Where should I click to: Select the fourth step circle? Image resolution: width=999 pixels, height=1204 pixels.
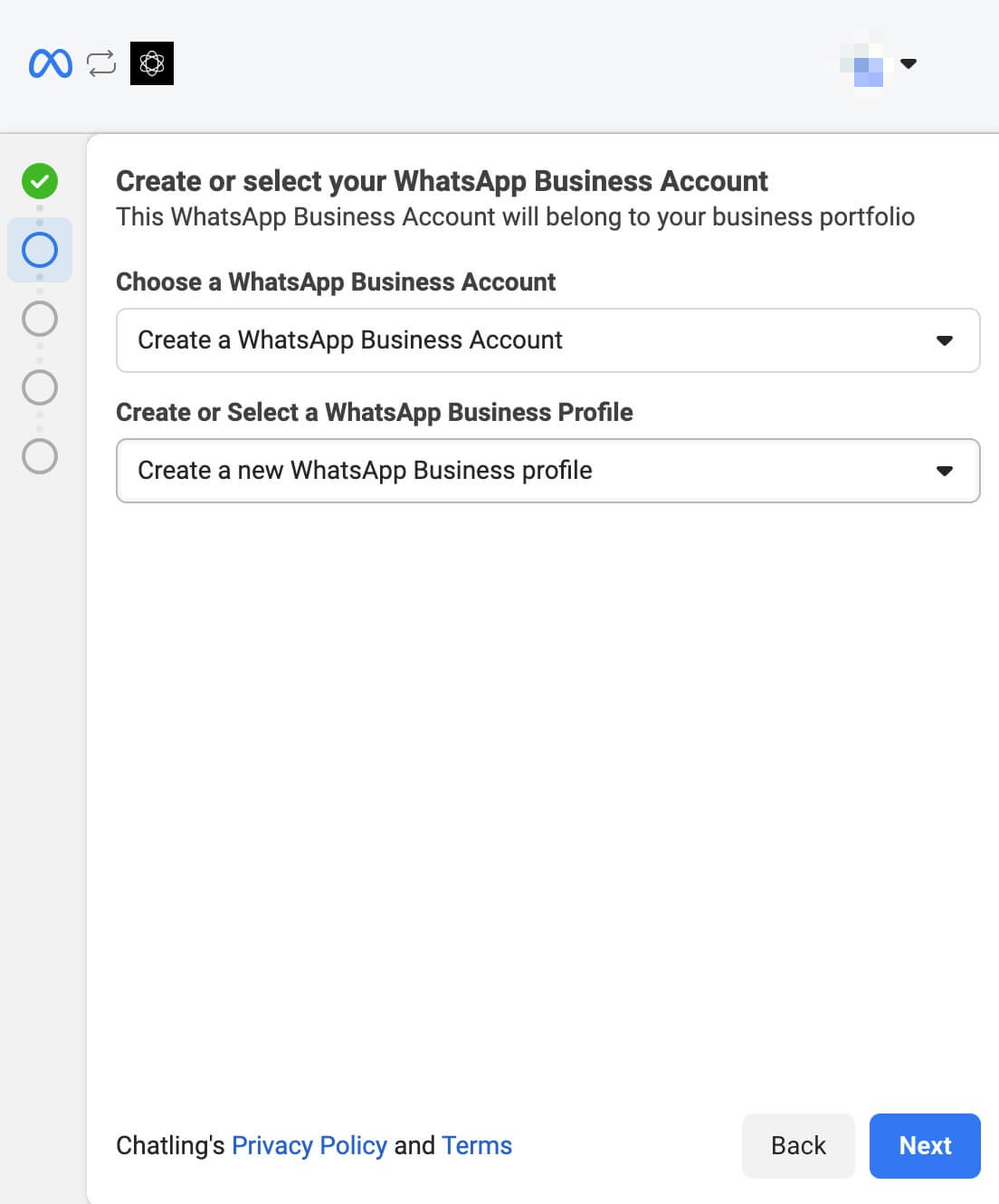click(x=40, y=387)
